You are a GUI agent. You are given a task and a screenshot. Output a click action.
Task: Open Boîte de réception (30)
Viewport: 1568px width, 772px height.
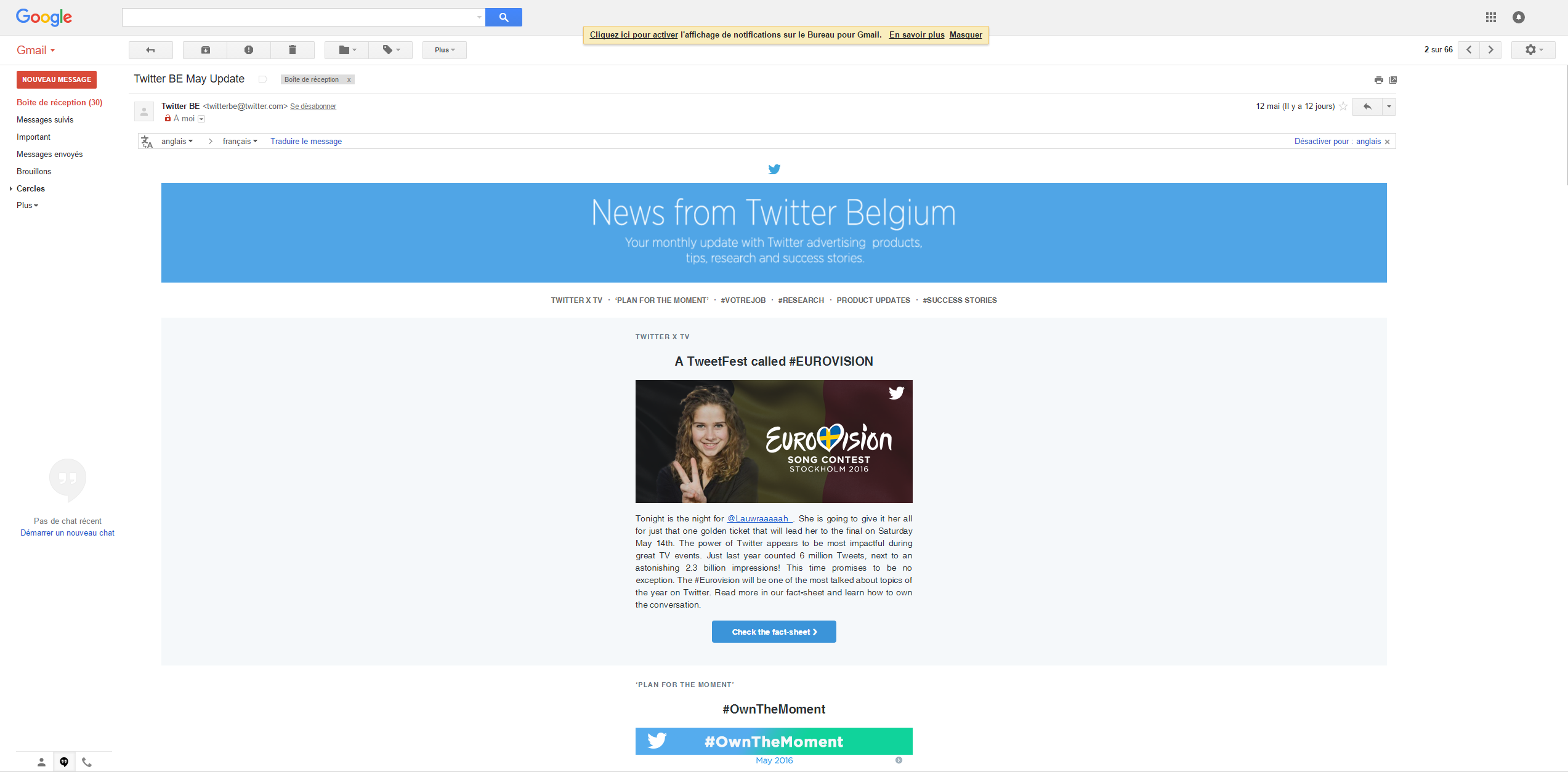tap(60, 103)
